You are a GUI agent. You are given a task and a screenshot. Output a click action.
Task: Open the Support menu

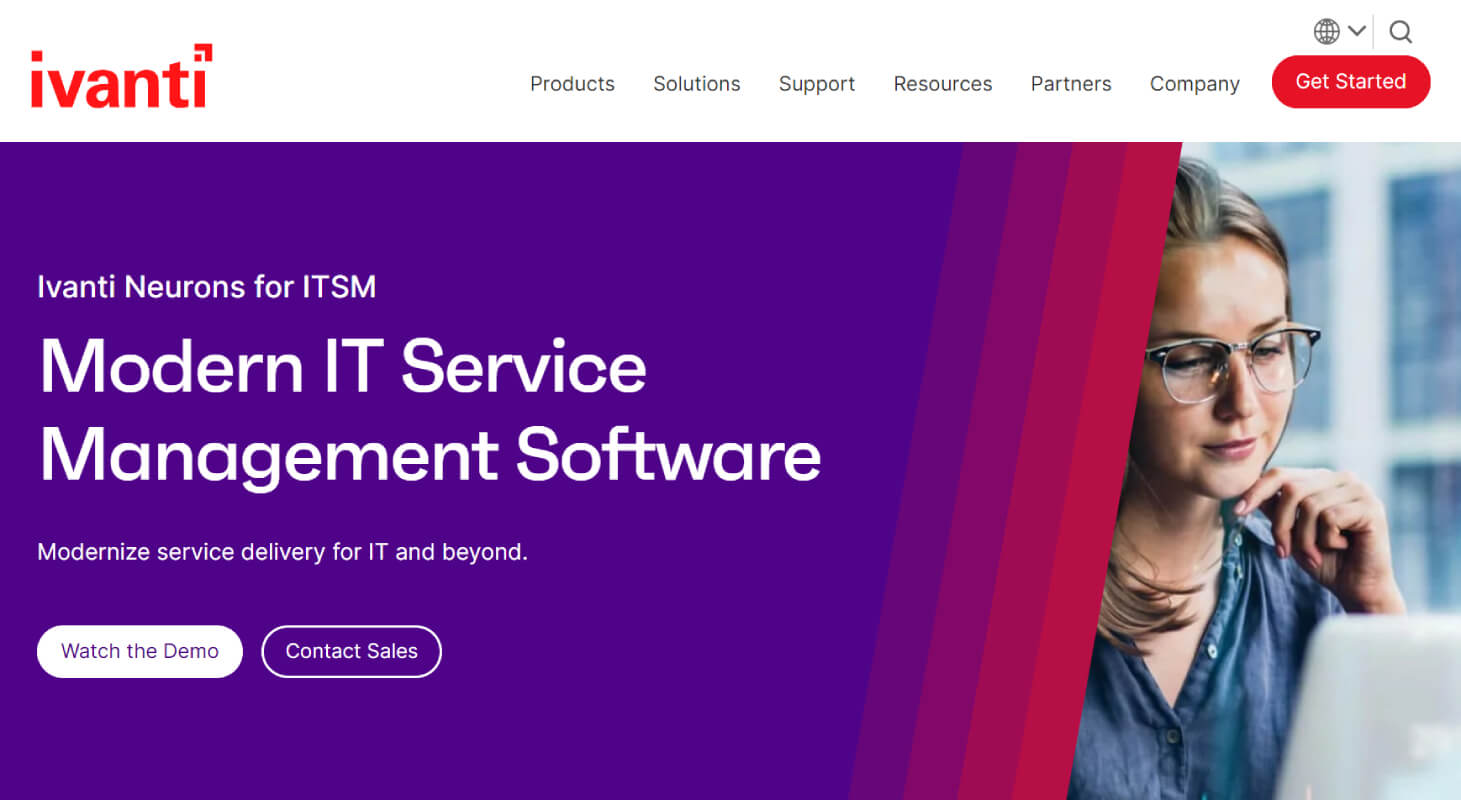coord(817,84)
